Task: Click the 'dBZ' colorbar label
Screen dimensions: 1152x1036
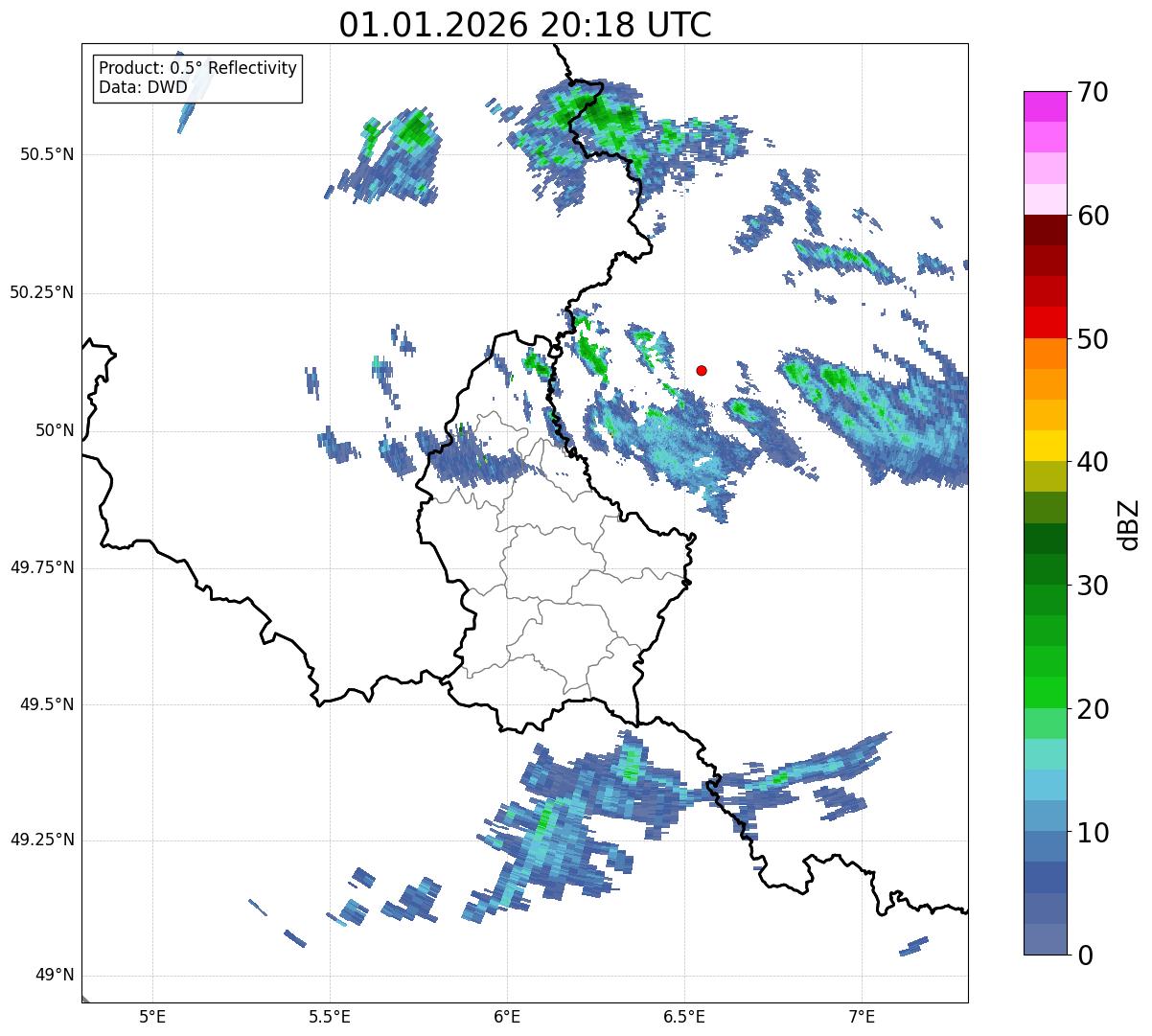Action: click(x=1129, y=523)
